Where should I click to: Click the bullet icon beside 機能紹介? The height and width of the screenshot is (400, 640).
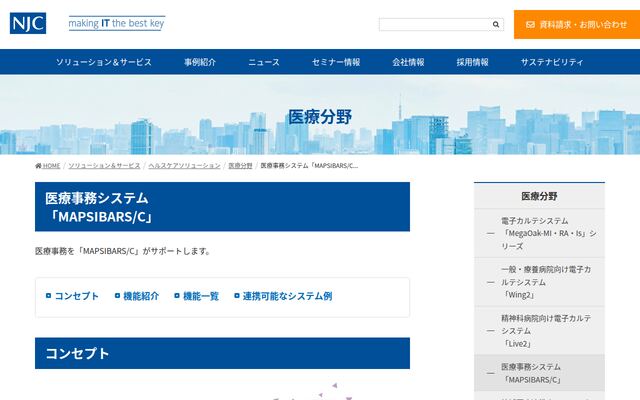tap(118, 296)
